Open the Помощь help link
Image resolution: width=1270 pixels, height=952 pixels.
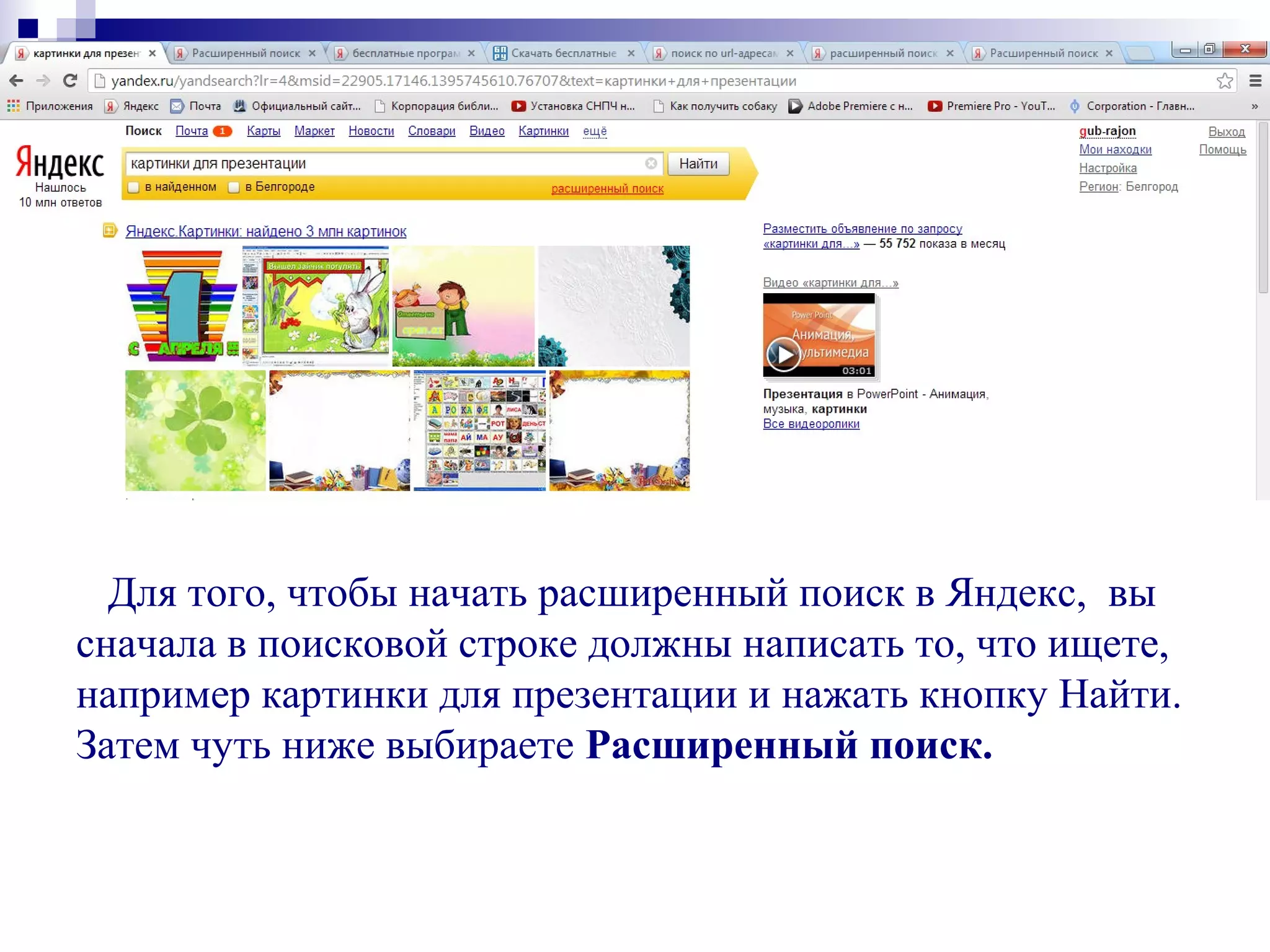(x=1222, y=149)
